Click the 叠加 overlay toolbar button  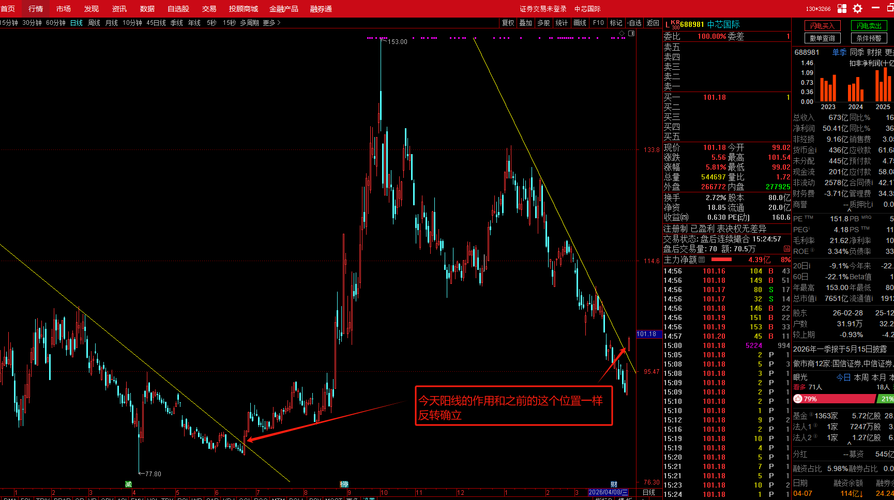(x=526, y=23)
